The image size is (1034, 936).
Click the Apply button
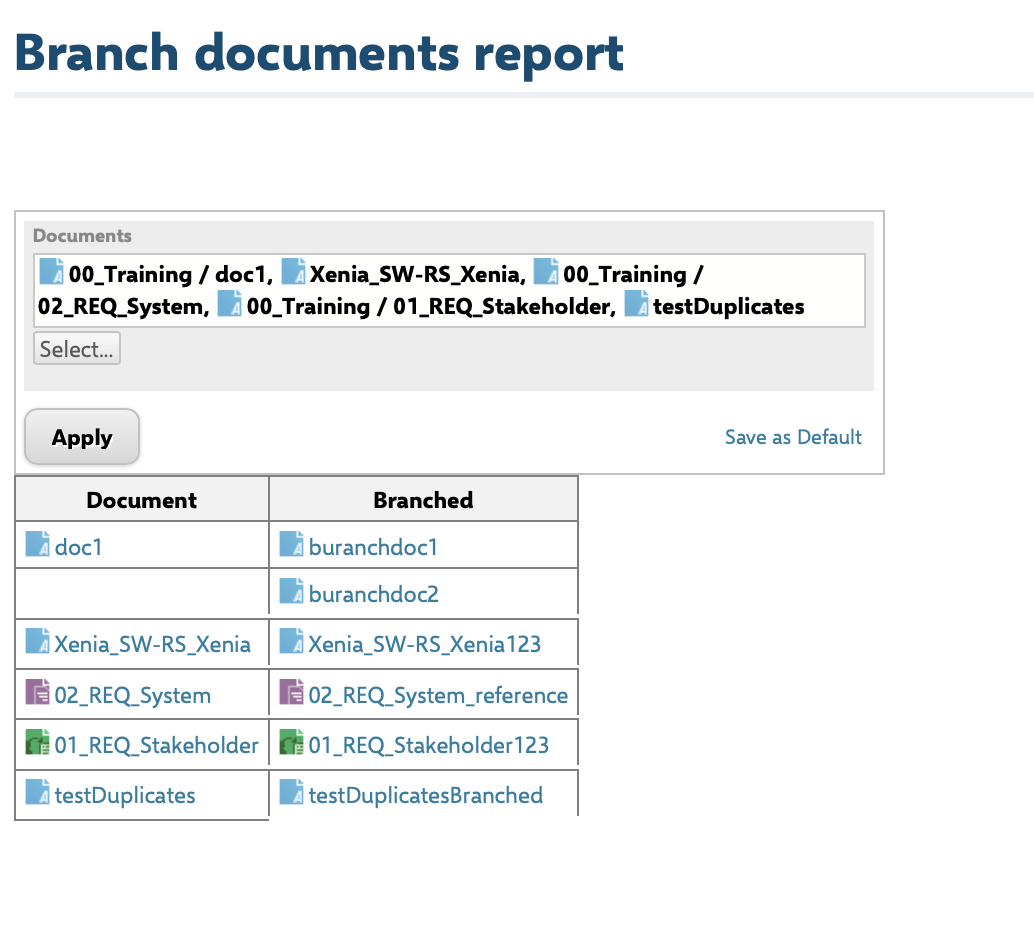[82, 437]
